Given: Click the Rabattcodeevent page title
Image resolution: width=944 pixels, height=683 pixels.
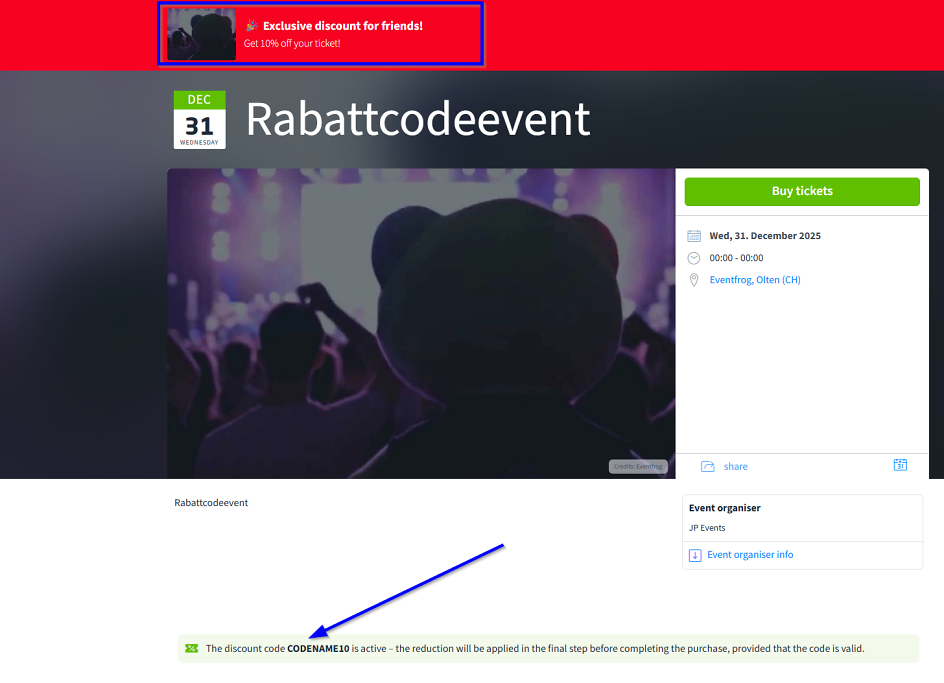Looking at the screenshot, I should pos(417,119).
